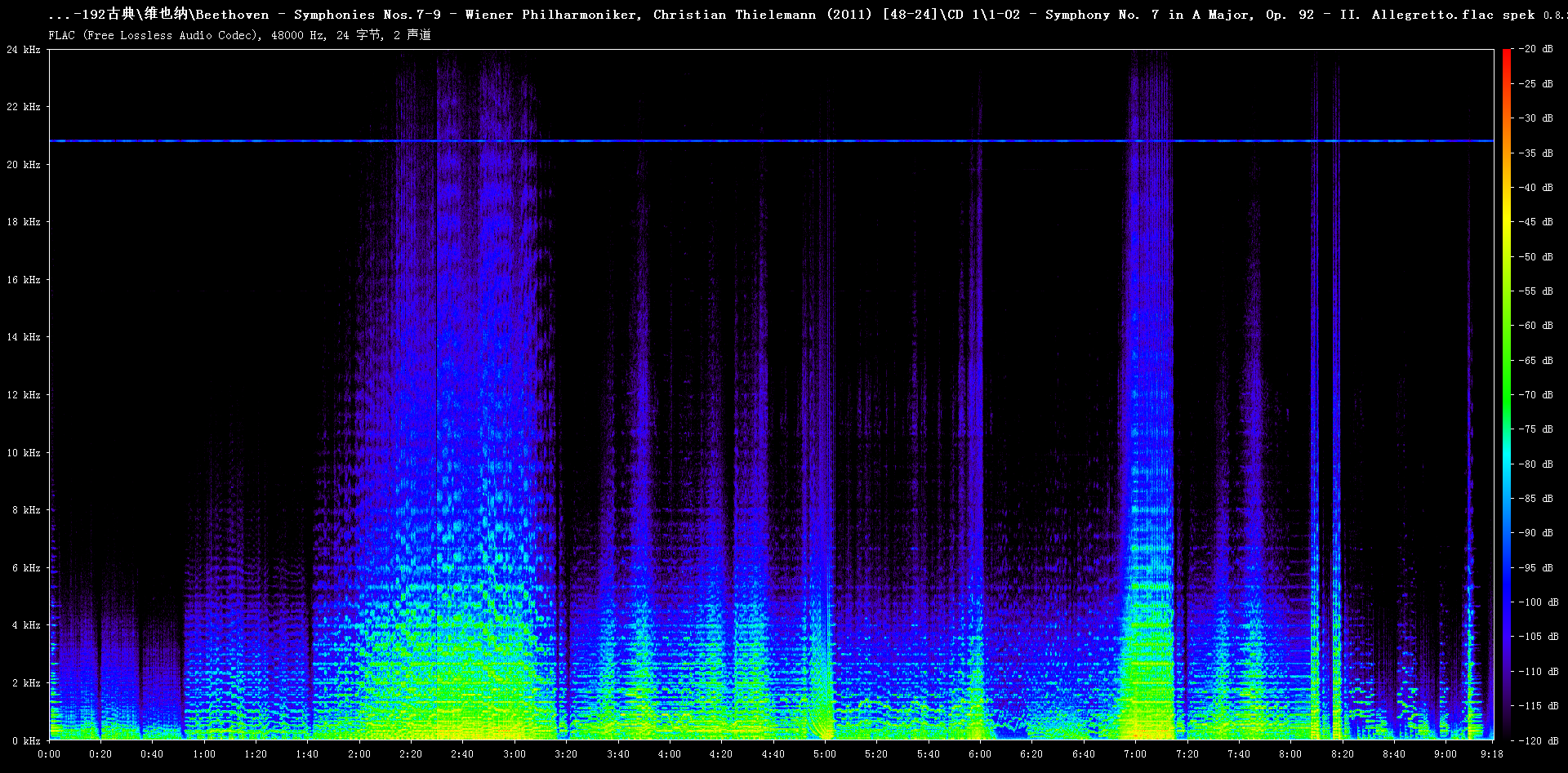Screen dimensions: 1568x773
Task: Click the -20 dB label on the color scale
Action: coord(1536,49)
